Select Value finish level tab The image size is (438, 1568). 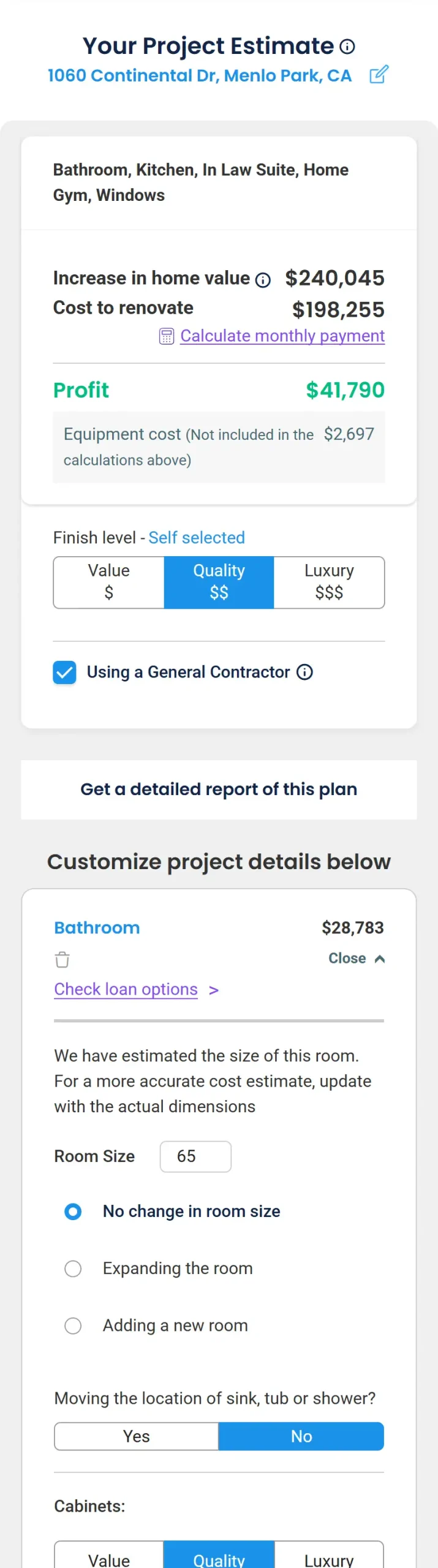click(x=109, y=582)
